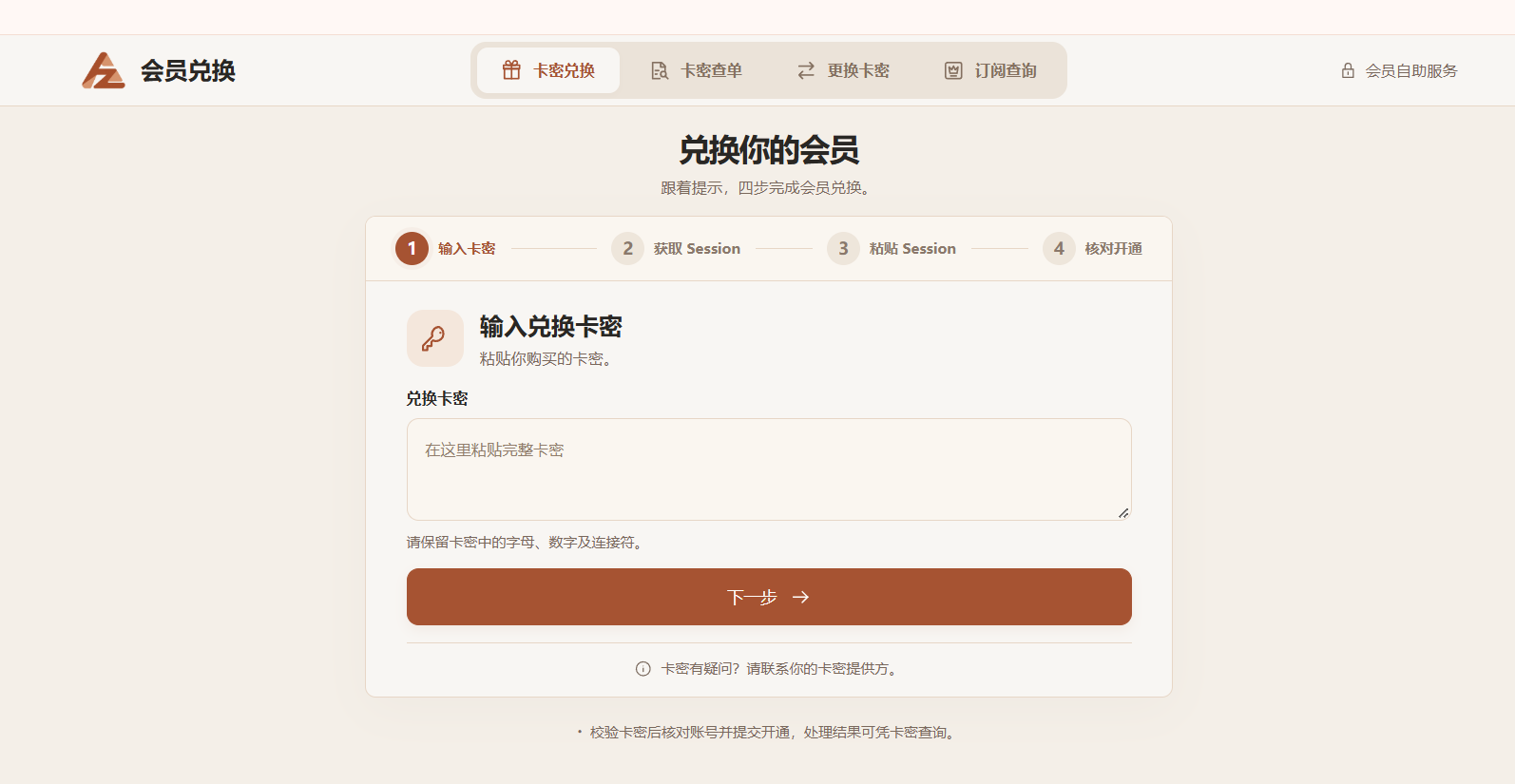Click the 会员兑换 brand title

coord(188,70)
